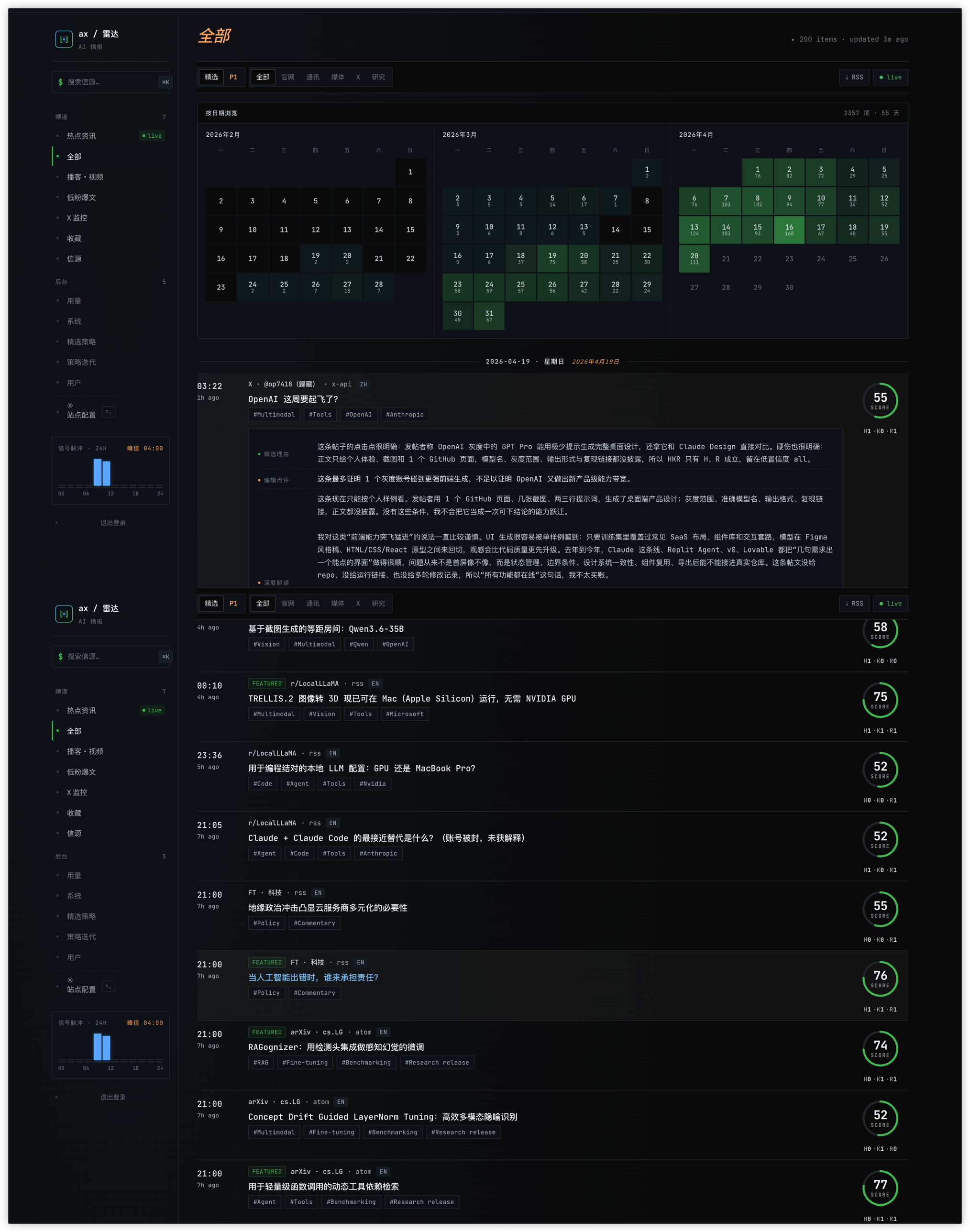Switch to 研究 tab above the calendar

pos(378,77)
